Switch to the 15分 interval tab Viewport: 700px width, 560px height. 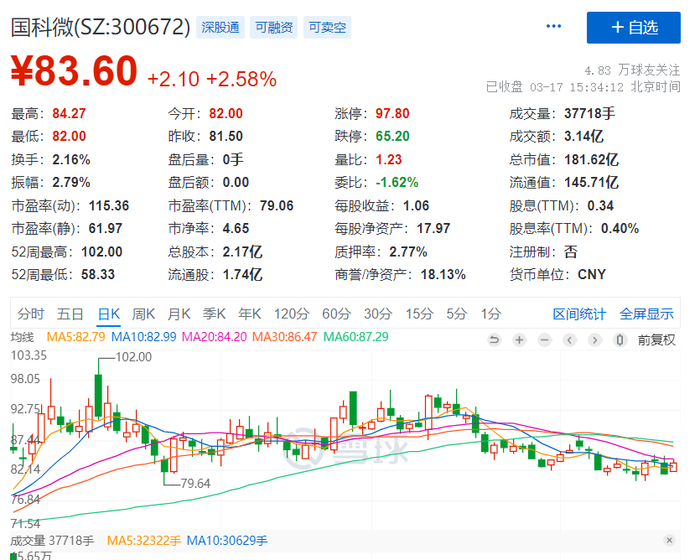tap(419, 314)
